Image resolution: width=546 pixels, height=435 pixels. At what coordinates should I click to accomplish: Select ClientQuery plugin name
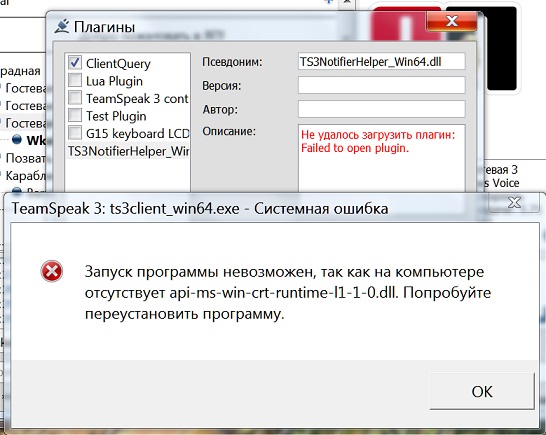tap(118, 63)
